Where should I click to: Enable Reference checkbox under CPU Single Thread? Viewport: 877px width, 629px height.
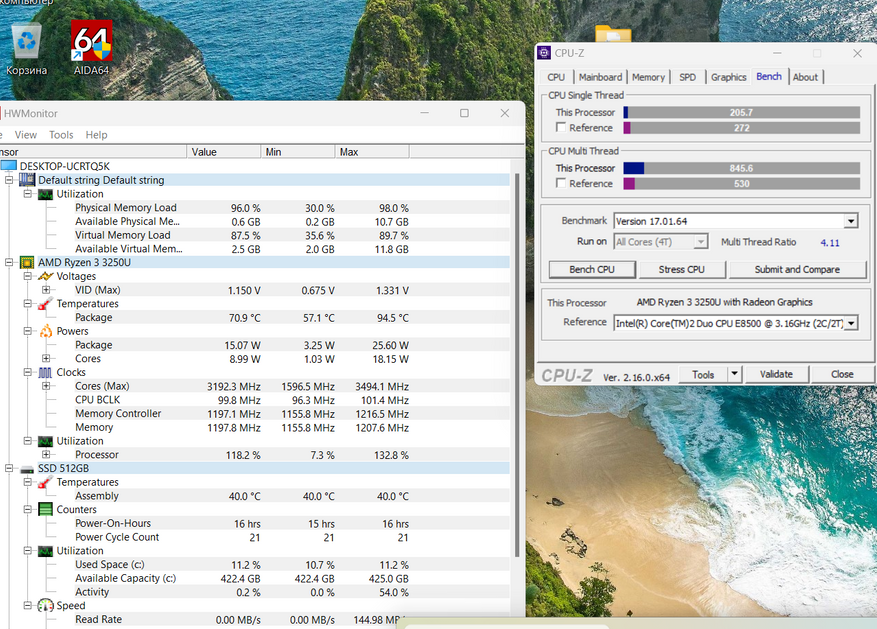561,128
